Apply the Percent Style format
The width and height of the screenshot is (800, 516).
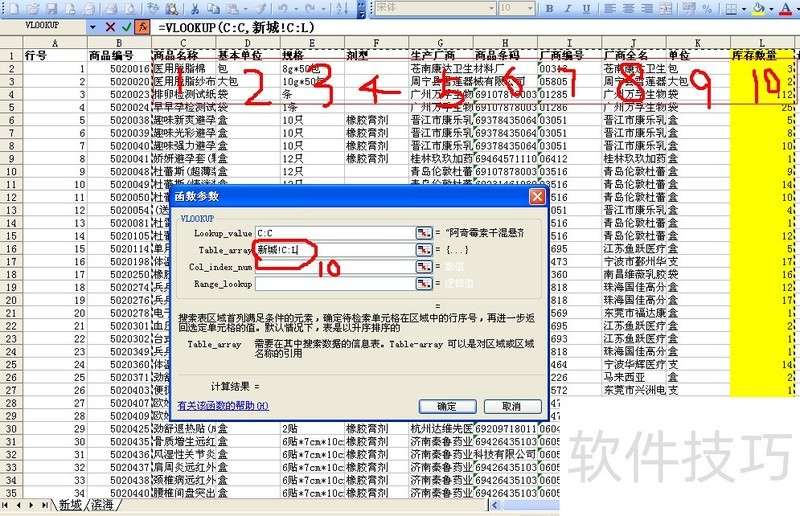707,9
